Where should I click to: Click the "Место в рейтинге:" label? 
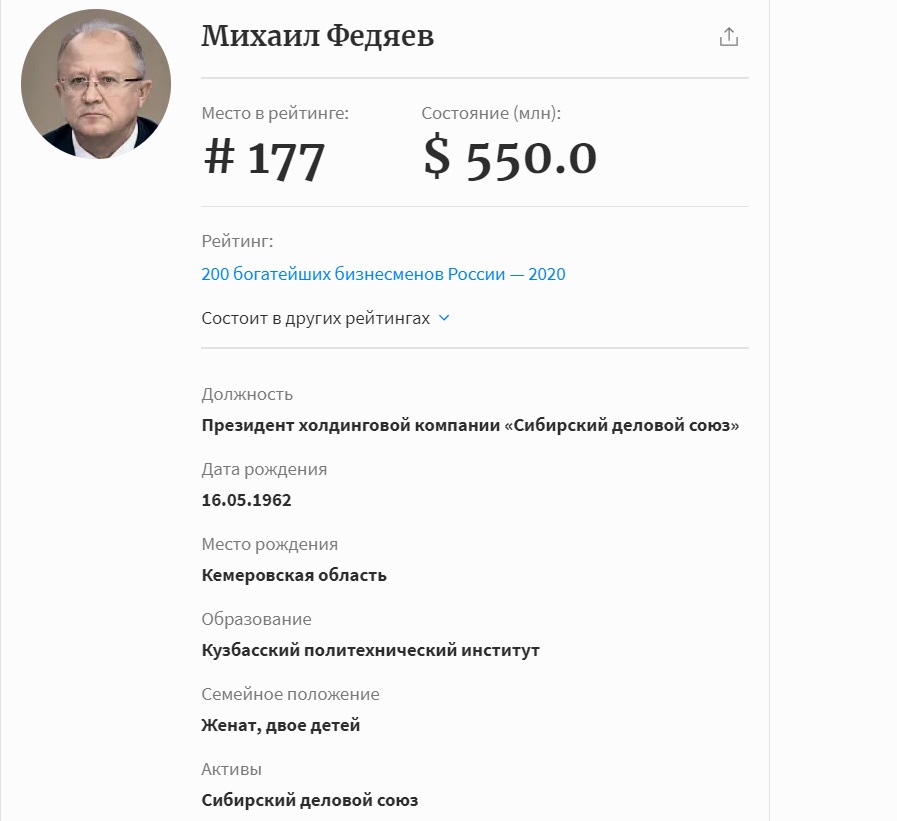[x=275, y=114]
